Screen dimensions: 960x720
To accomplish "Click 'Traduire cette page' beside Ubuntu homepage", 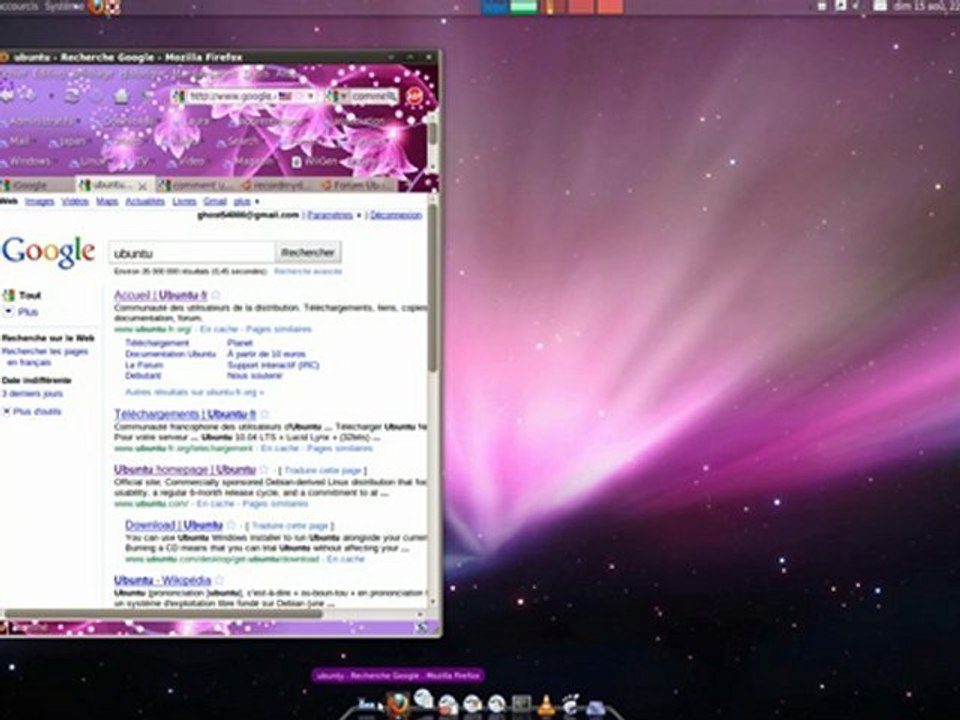I will 323,470.
